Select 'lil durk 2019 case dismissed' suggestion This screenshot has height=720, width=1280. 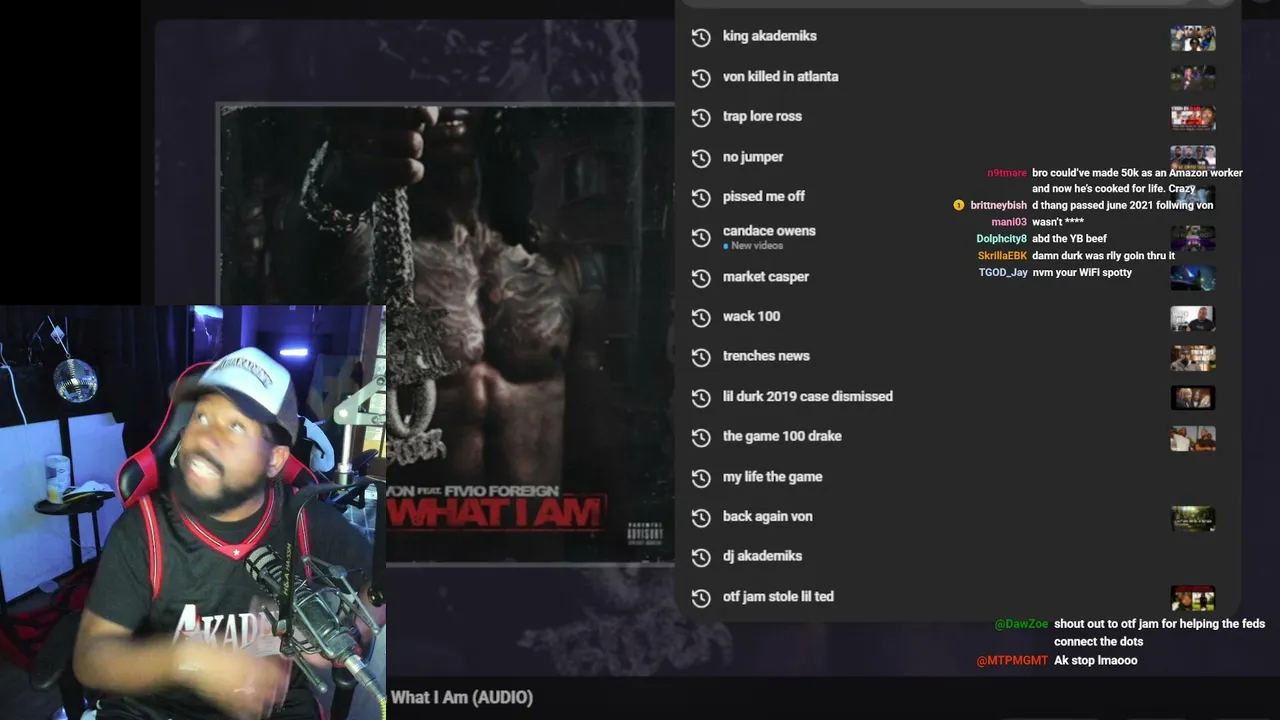point(808,396)
